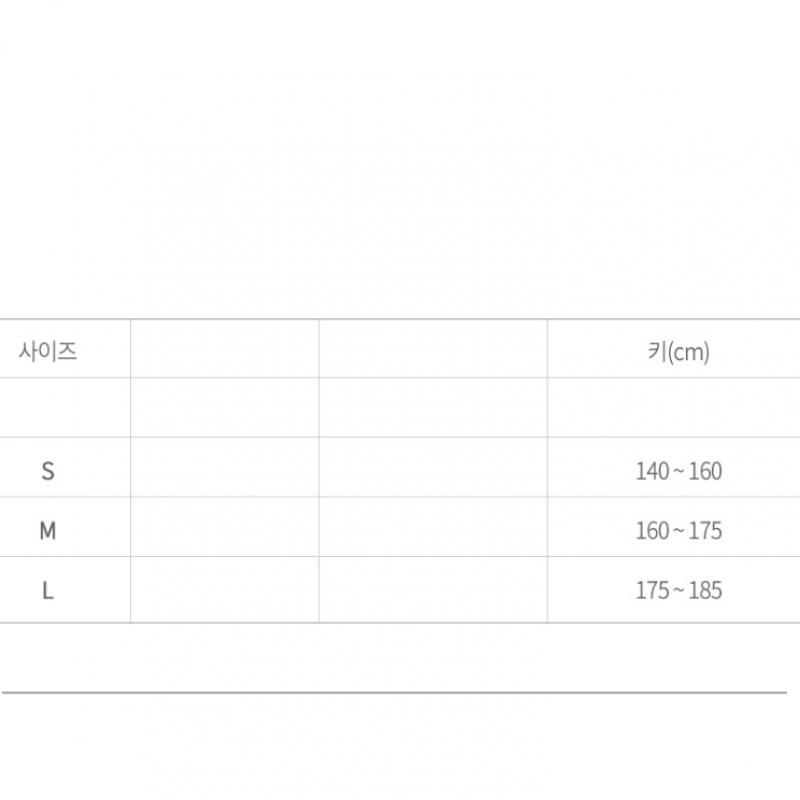The image size is (800, 800).
Task: Click the 175~185 height range
Action: point(678,590)
